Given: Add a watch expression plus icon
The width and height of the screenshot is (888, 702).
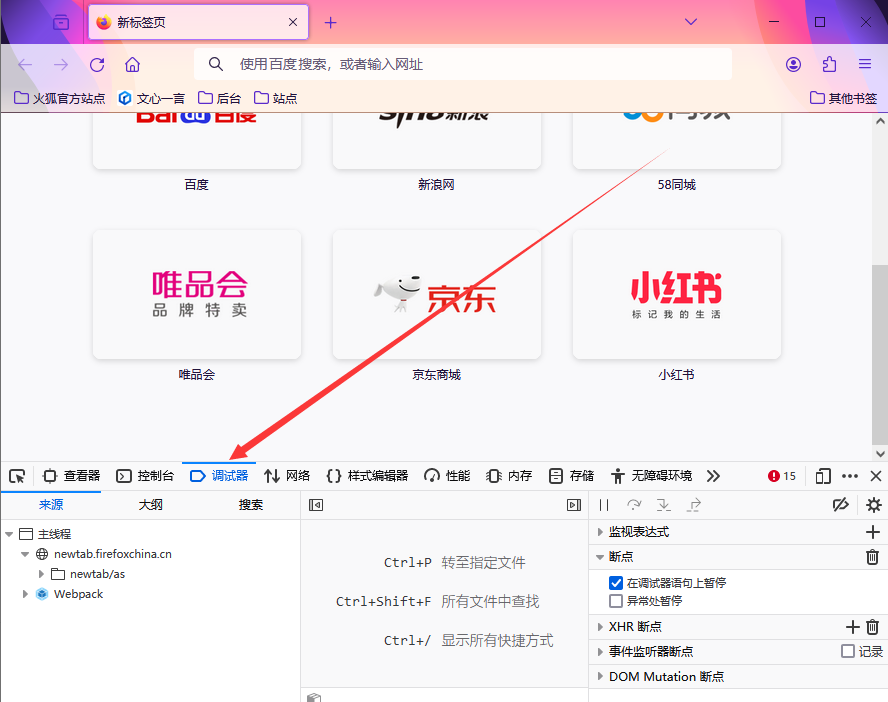Looking at the screenshot, I should click(x=873, y=532).
